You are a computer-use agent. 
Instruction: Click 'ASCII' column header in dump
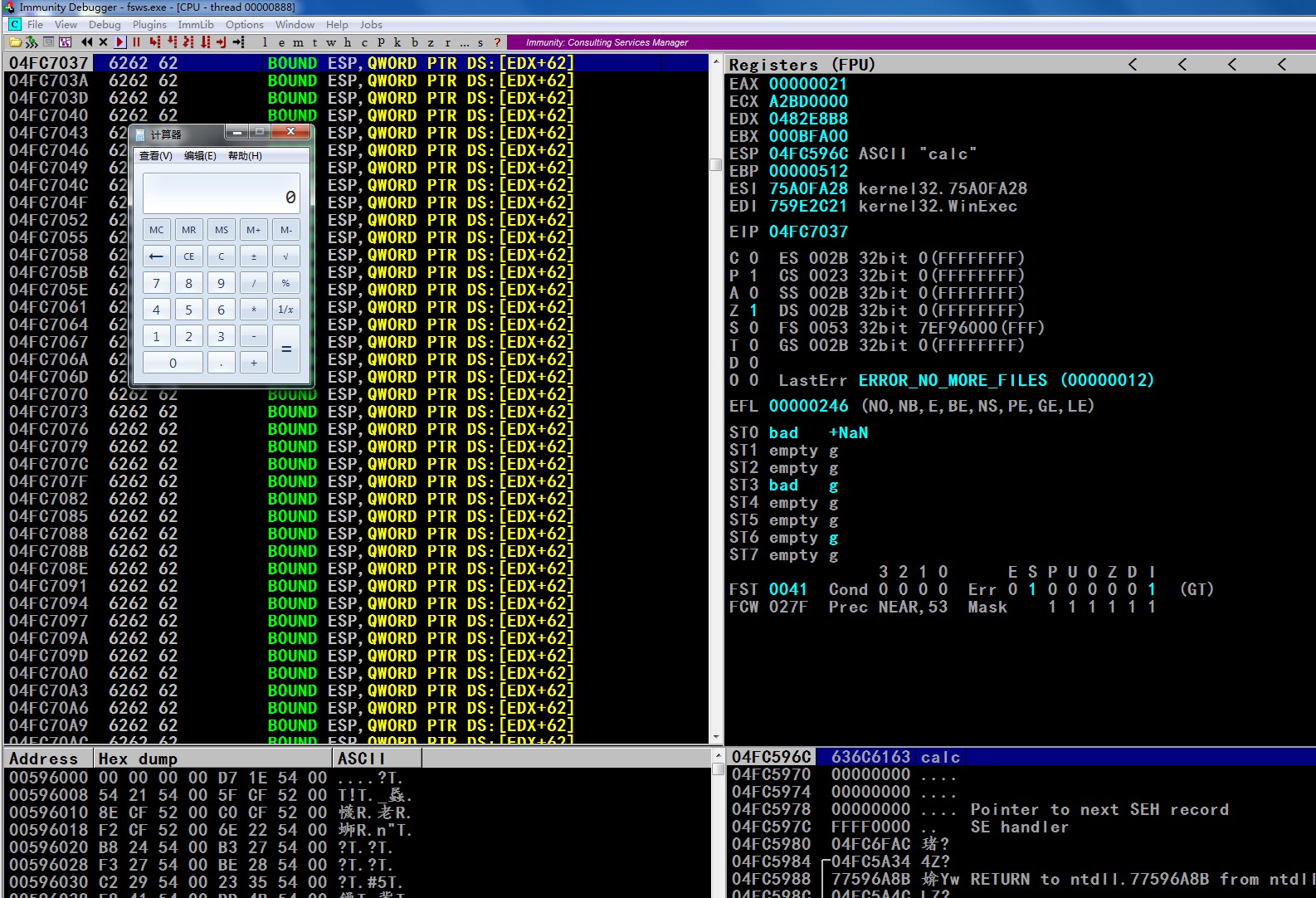point(378,759)
